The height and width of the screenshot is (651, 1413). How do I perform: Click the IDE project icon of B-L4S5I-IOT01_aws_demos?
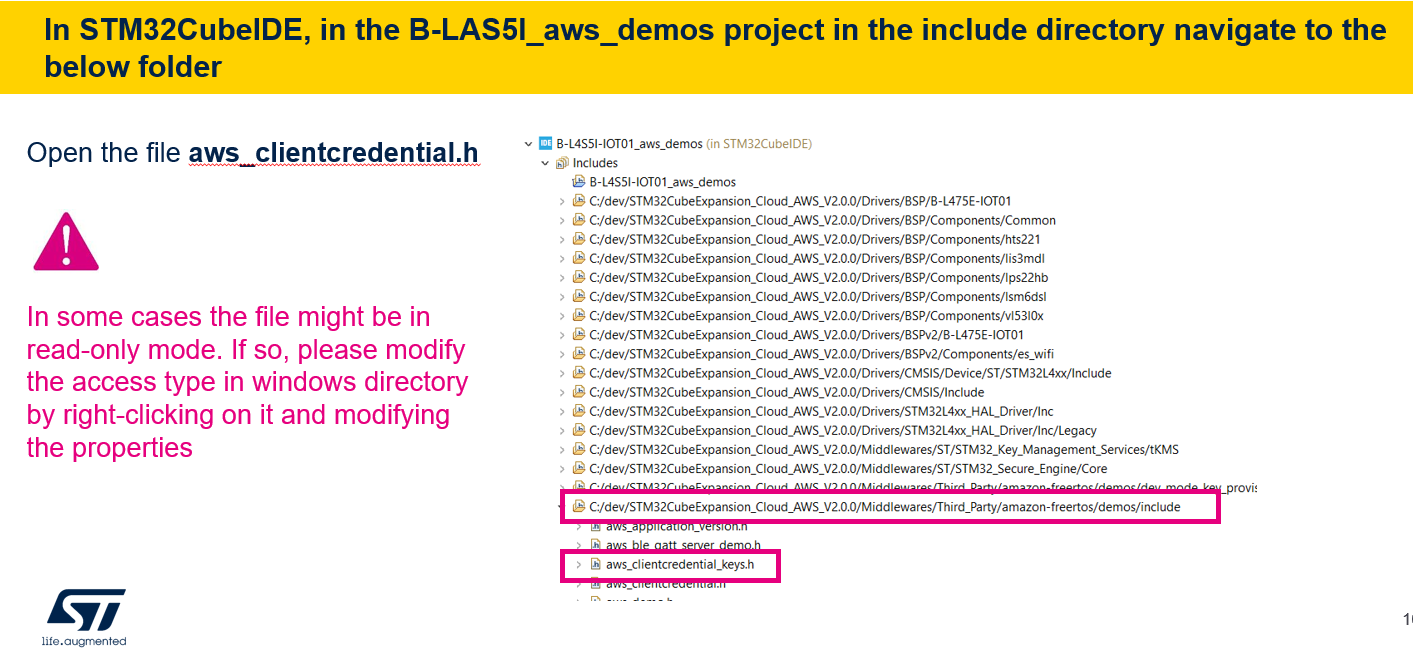[546, 143]
